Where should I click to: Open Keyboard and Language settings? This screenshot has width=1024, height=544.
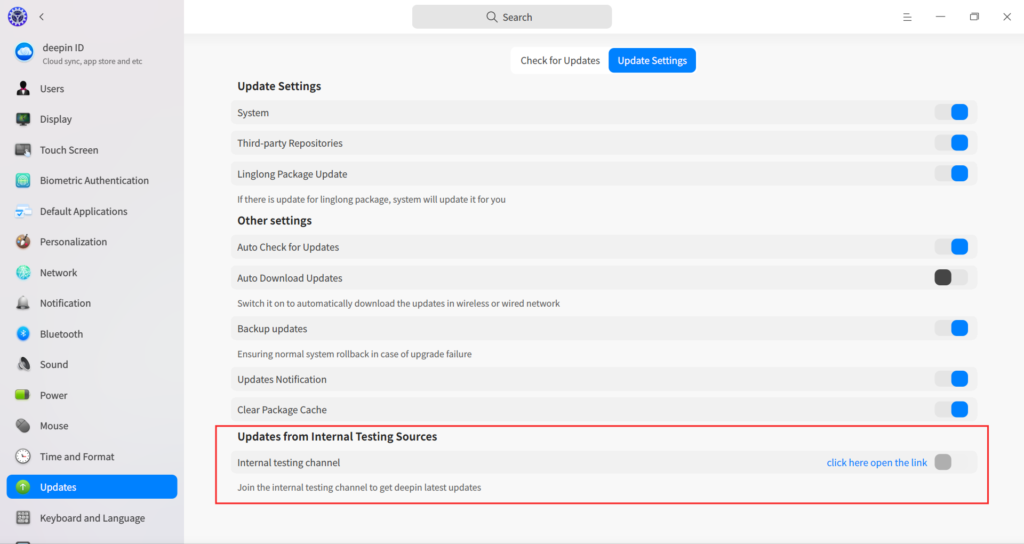(x=92, y=518)
